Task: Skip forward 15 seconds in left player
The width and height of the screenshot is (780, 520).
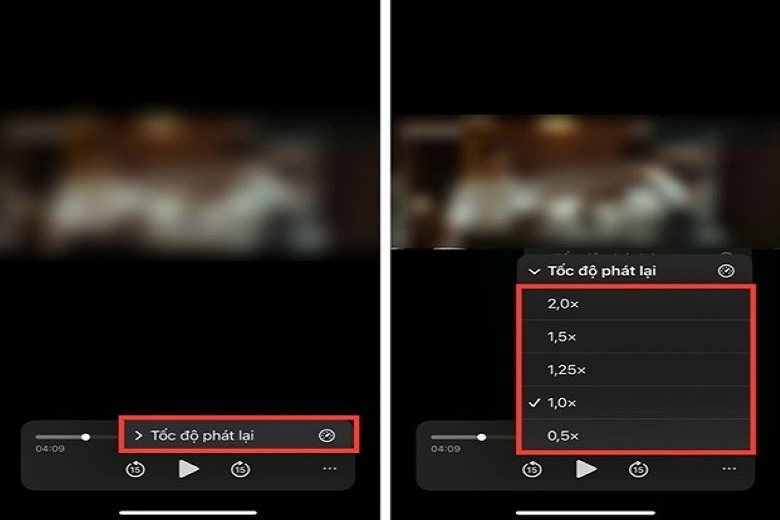Action: coord(240,469)
